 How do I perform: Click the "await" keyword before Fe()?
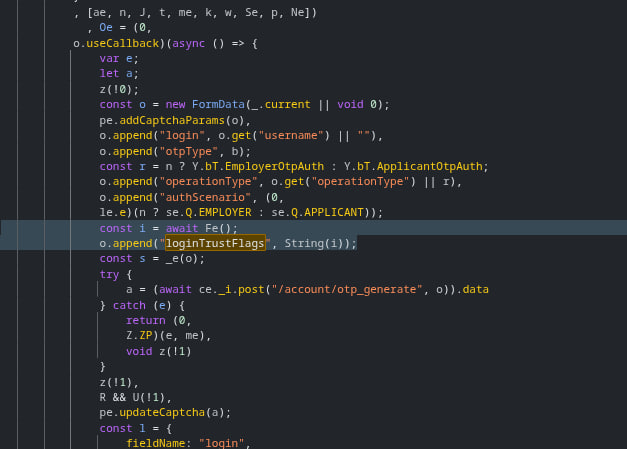(x=182, y=228)
